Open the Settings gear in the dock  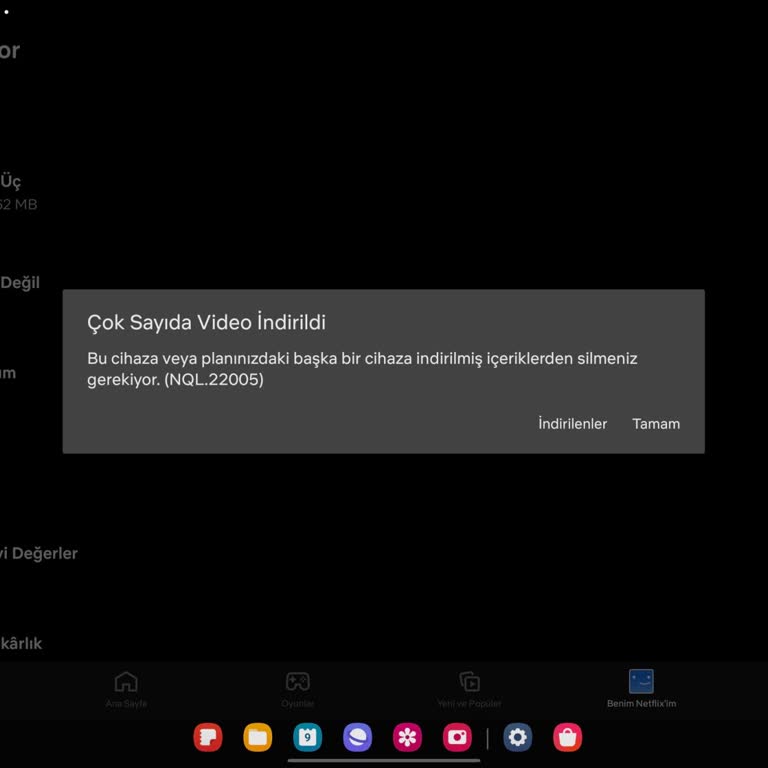click(x=518, y=737)
